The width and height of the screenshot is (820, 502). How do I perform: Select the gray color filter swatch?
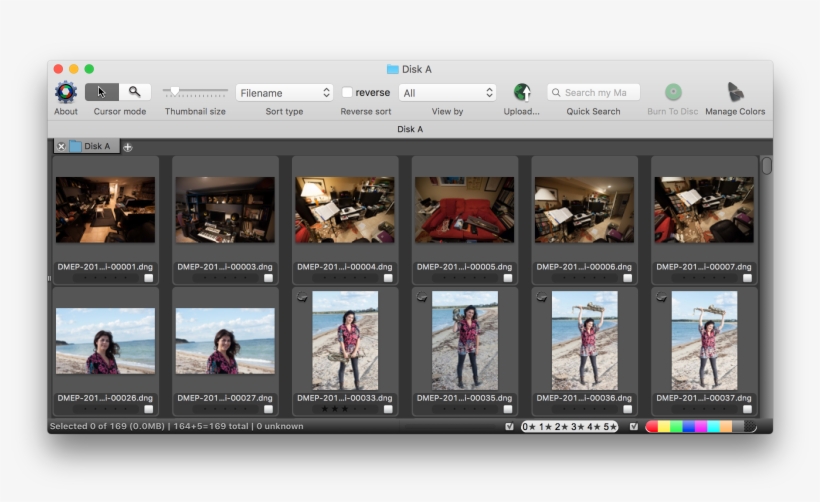(738, 427)
